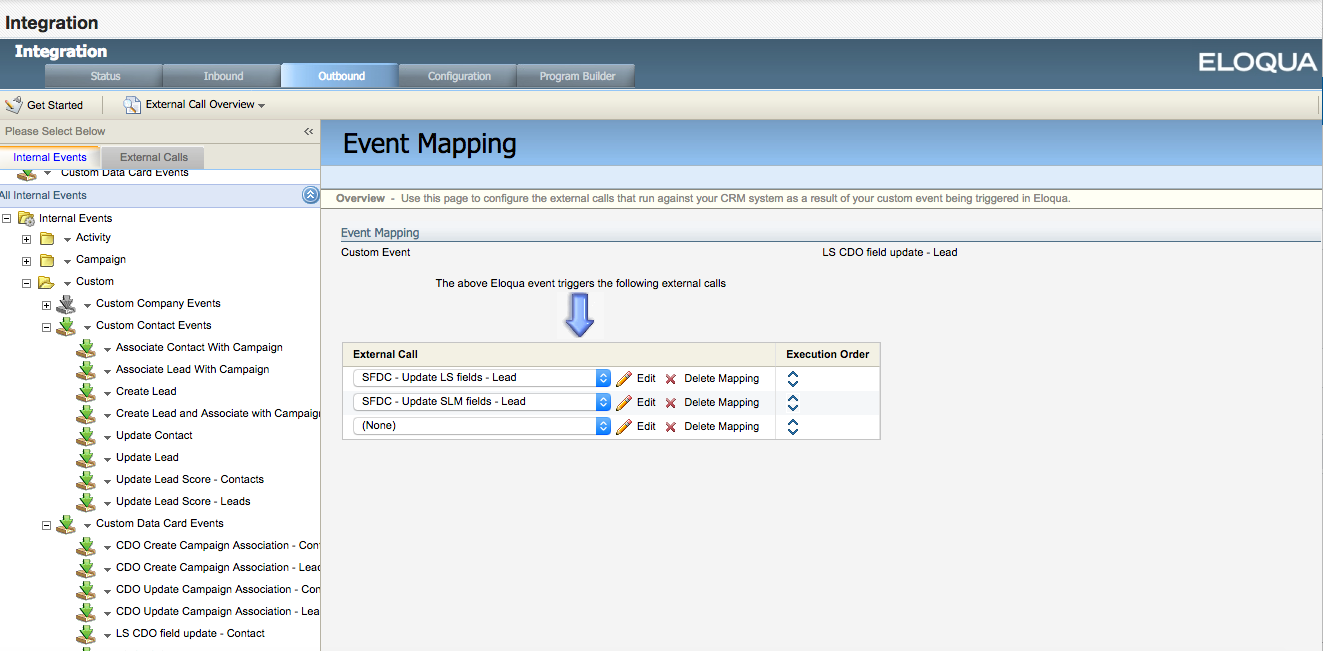Image resolution: width=1323 pixels, height=651 pixels.
Task: Click the grey Custom Company Events icon
Action: (66, 304)
